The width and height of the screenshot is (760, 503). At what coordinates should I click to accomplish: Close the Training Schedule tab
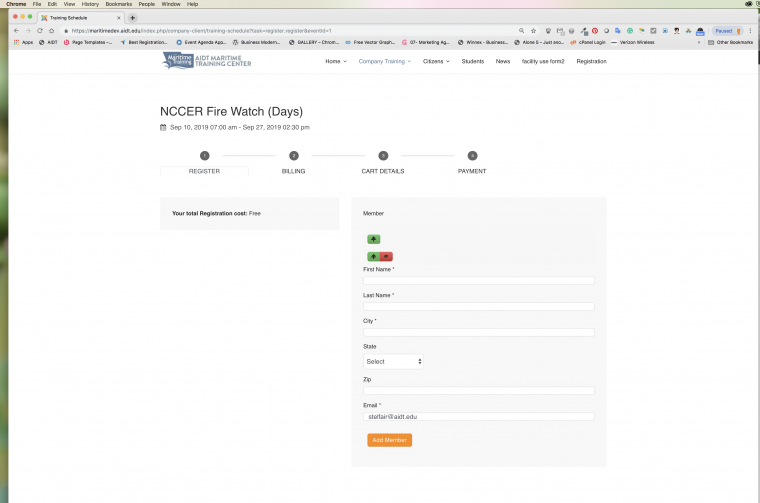pos(119,18)
